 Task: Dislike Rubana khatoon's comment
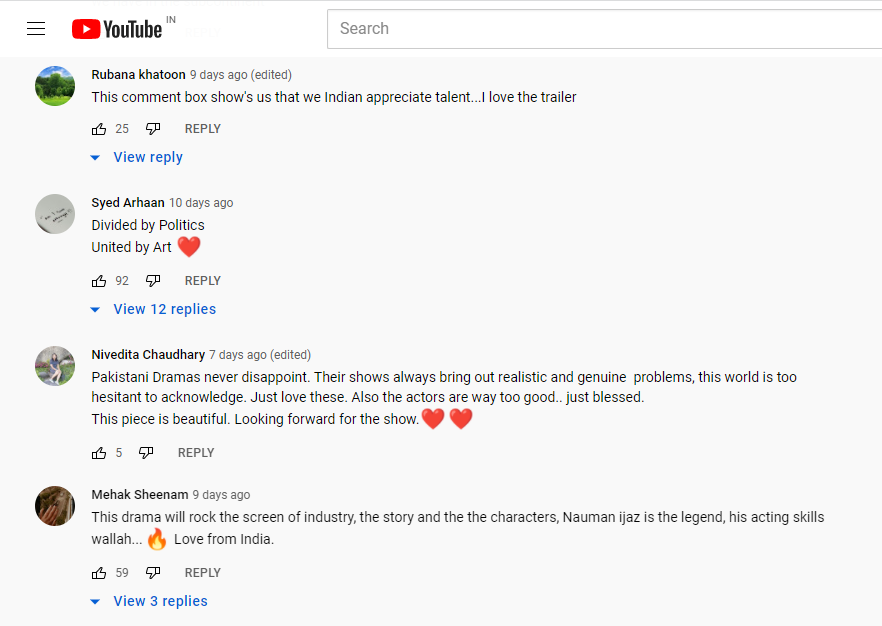[x=153, y=129]
